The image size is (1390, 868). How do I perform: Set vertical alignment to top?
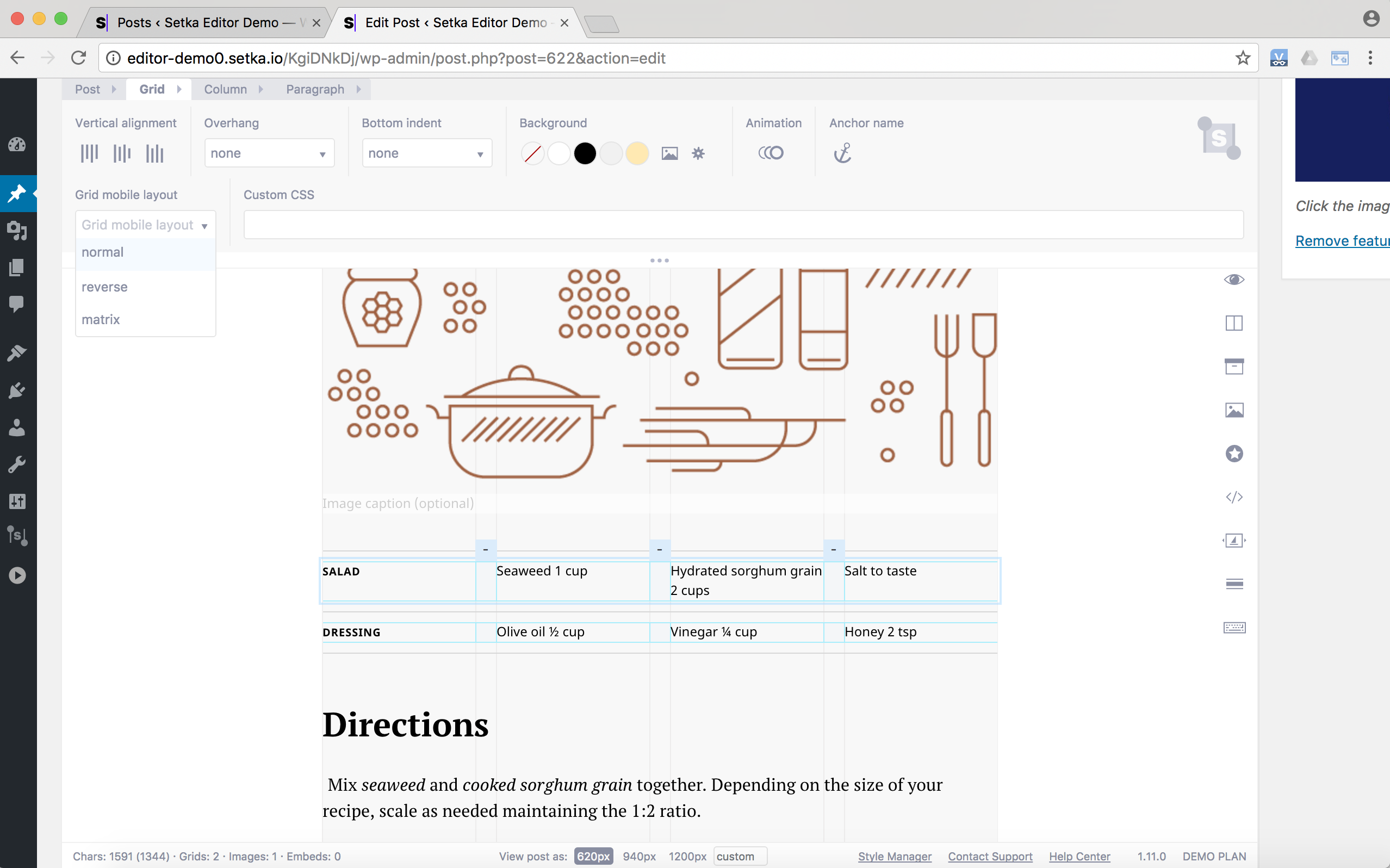point(90,153)
